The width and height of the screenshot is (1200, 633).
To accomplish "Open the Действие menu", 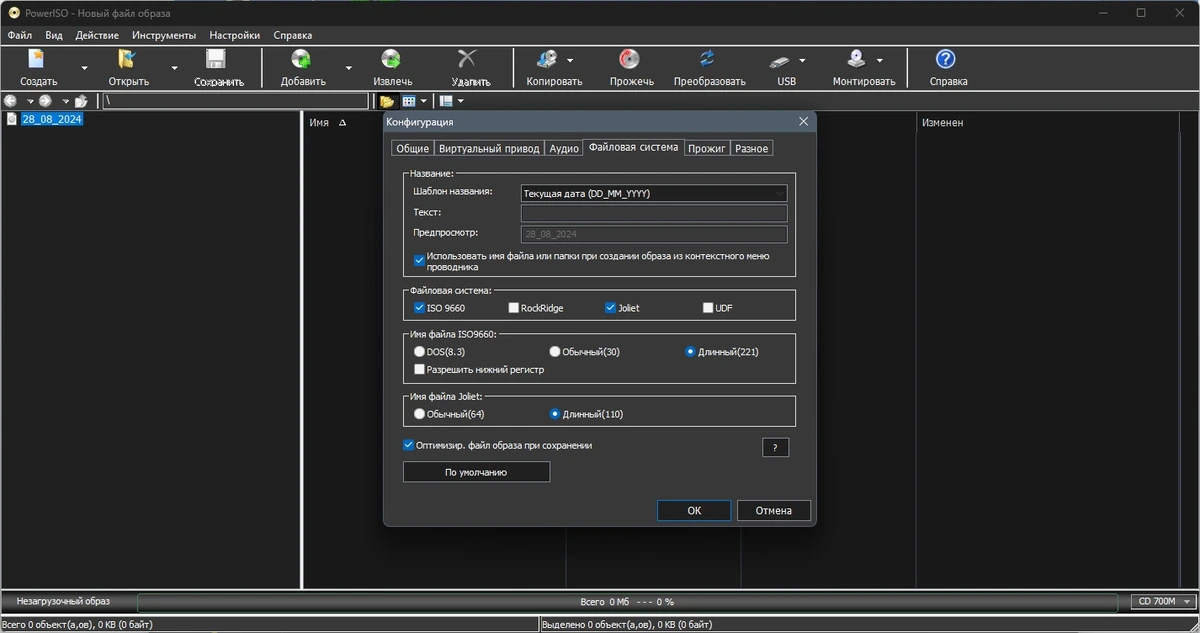I will coord(98,35).
